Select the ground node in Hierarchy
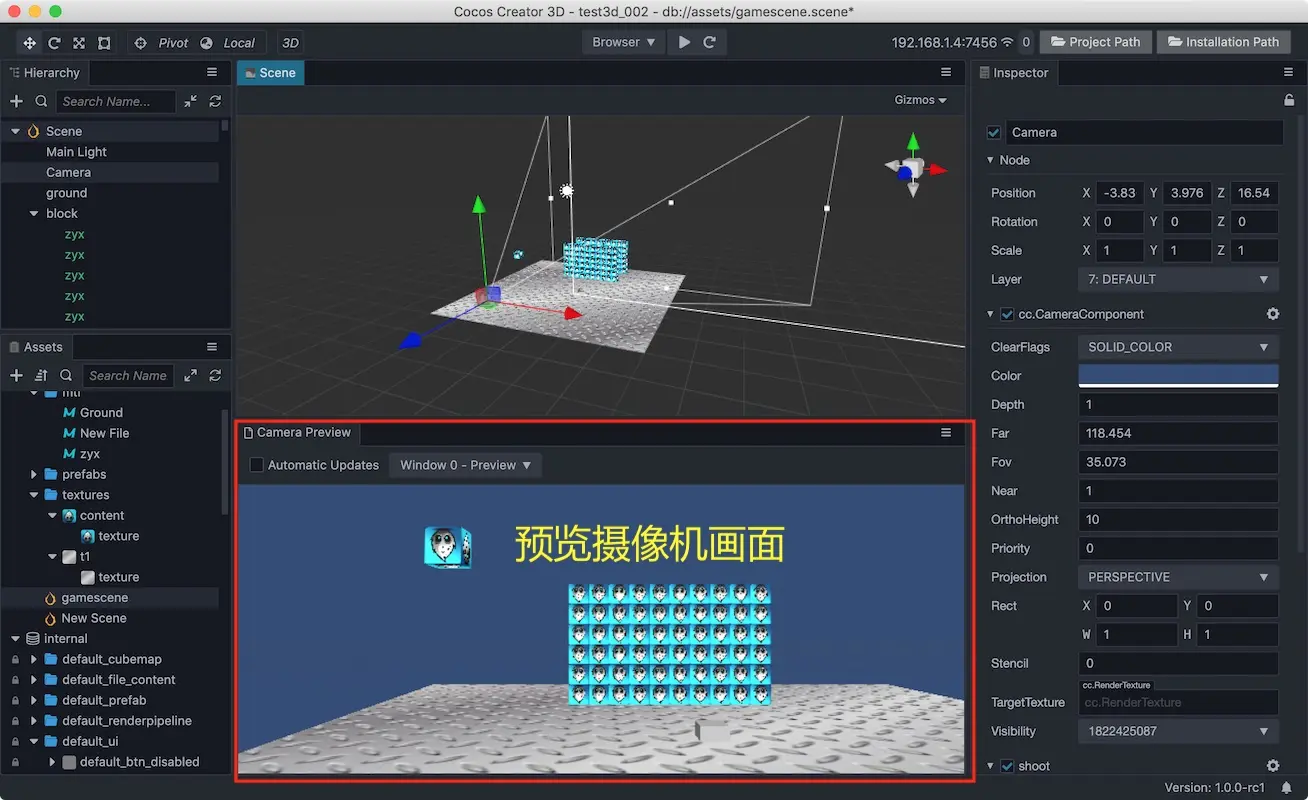The height and width of the screenshot is (800, 1308). (x=66, y=193)
